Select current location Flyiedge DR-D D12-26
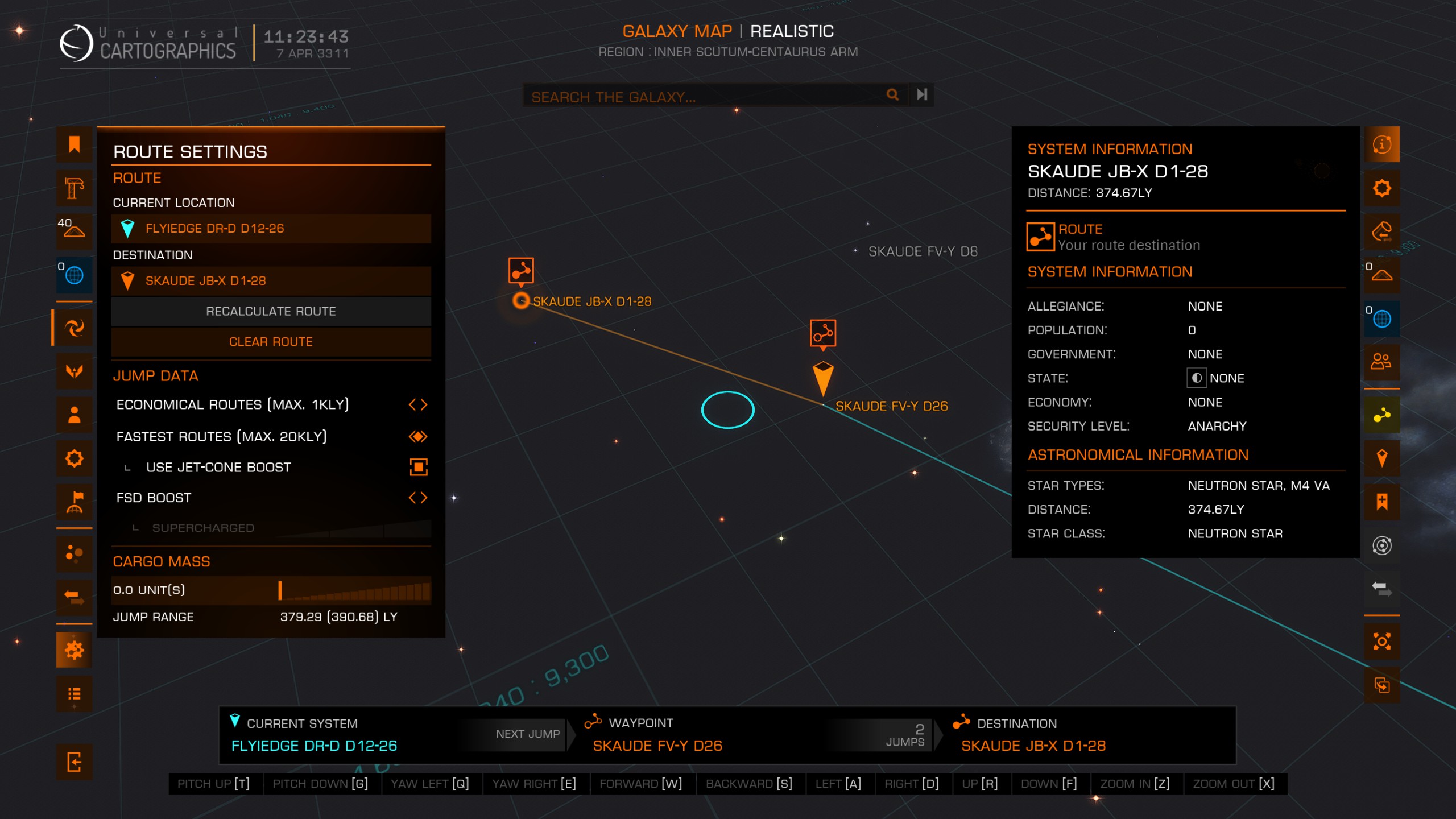This screenshot has height=819, width=1456. point(271,229)
